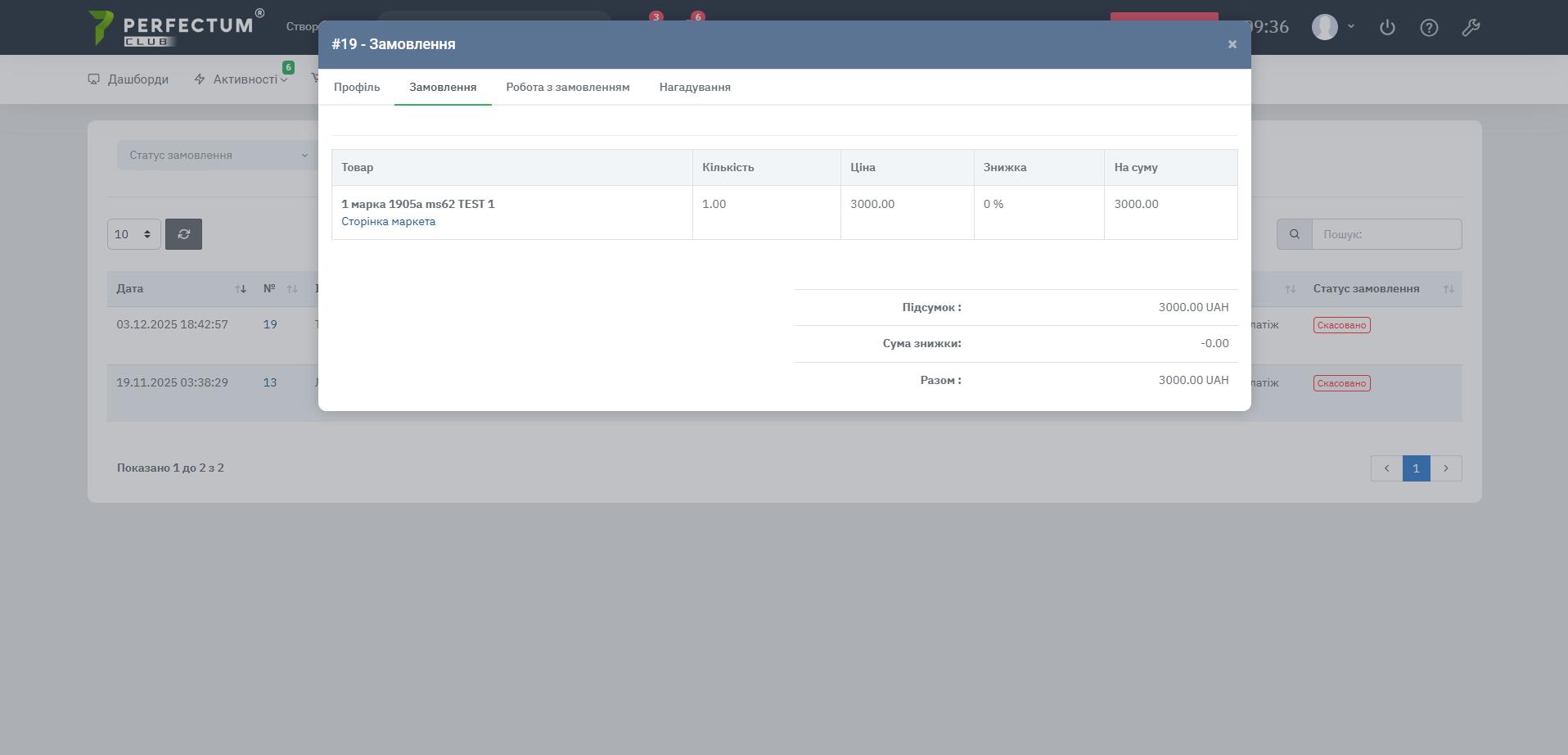
Task: Close the #19 order dialog
Action: click(x=1232, y=44)
